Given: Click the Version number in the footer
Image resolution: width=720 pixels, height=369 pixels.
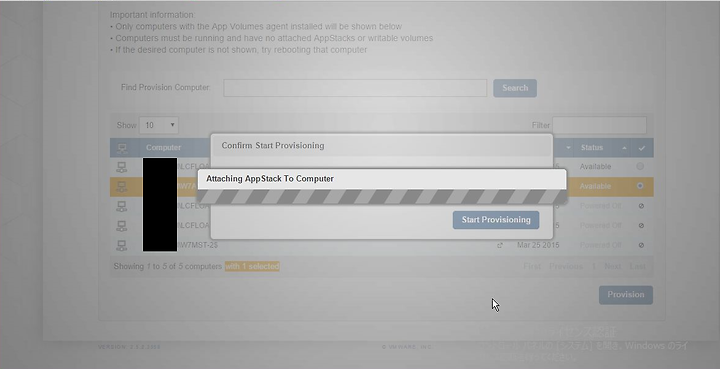Looking at the screenshot, I should pyautogui.click(x=129, y=347).
